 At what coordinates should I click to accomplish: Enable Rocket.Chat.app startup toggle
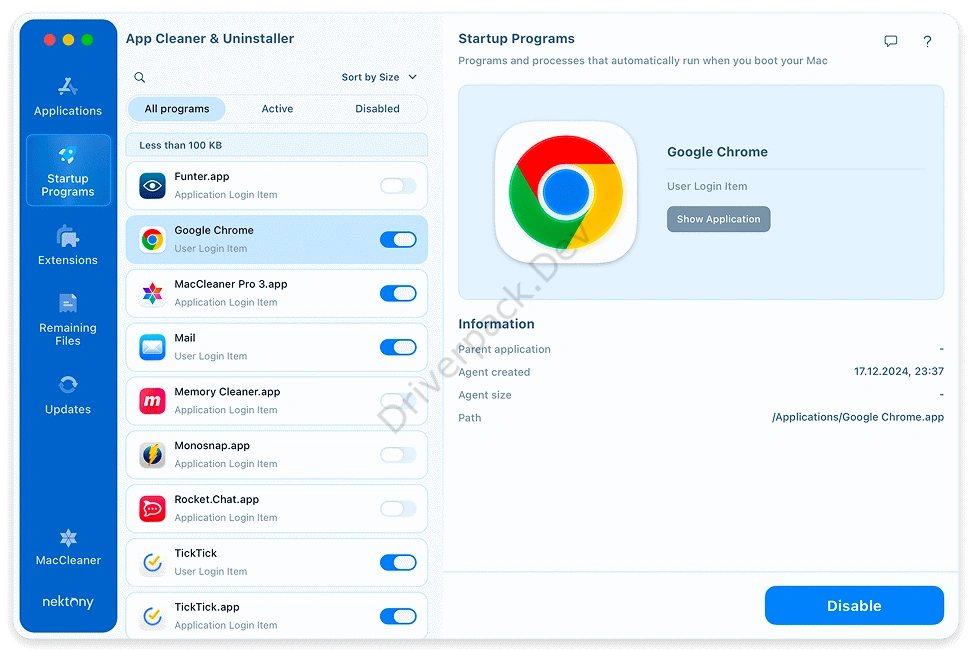pos(398,509)
